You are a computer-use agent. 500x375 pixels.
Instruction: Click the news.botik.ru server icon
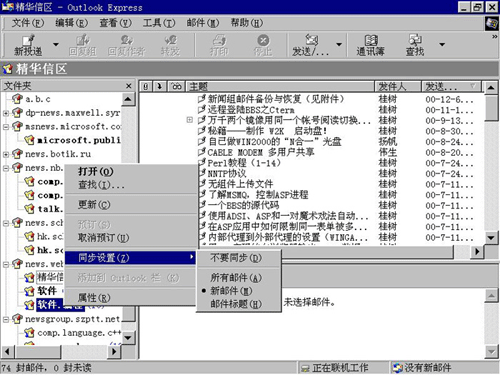pyautogui.click(x=17, y=154)
